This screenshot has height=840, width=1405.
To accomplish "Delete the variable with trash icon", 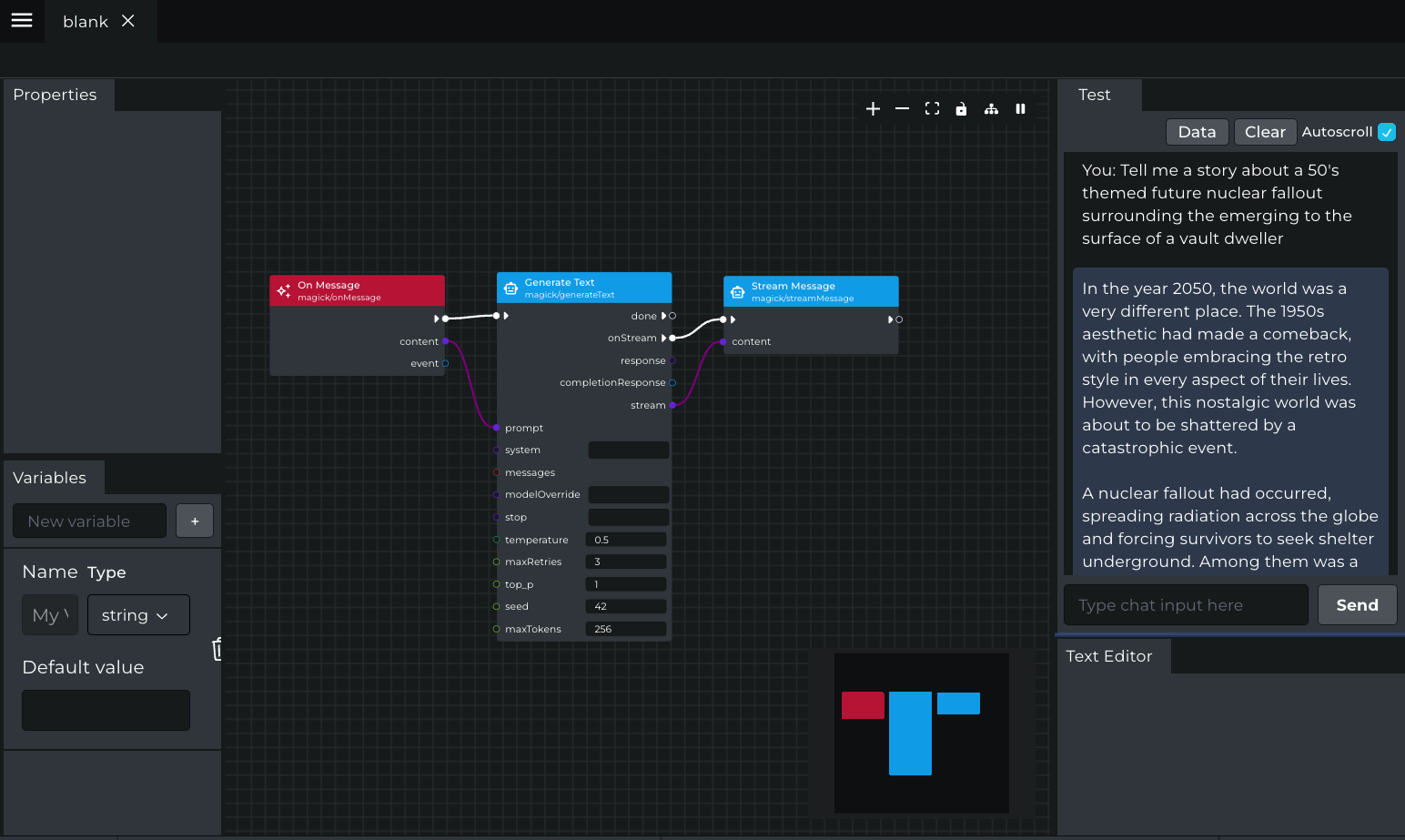I will tap(217, 649).
